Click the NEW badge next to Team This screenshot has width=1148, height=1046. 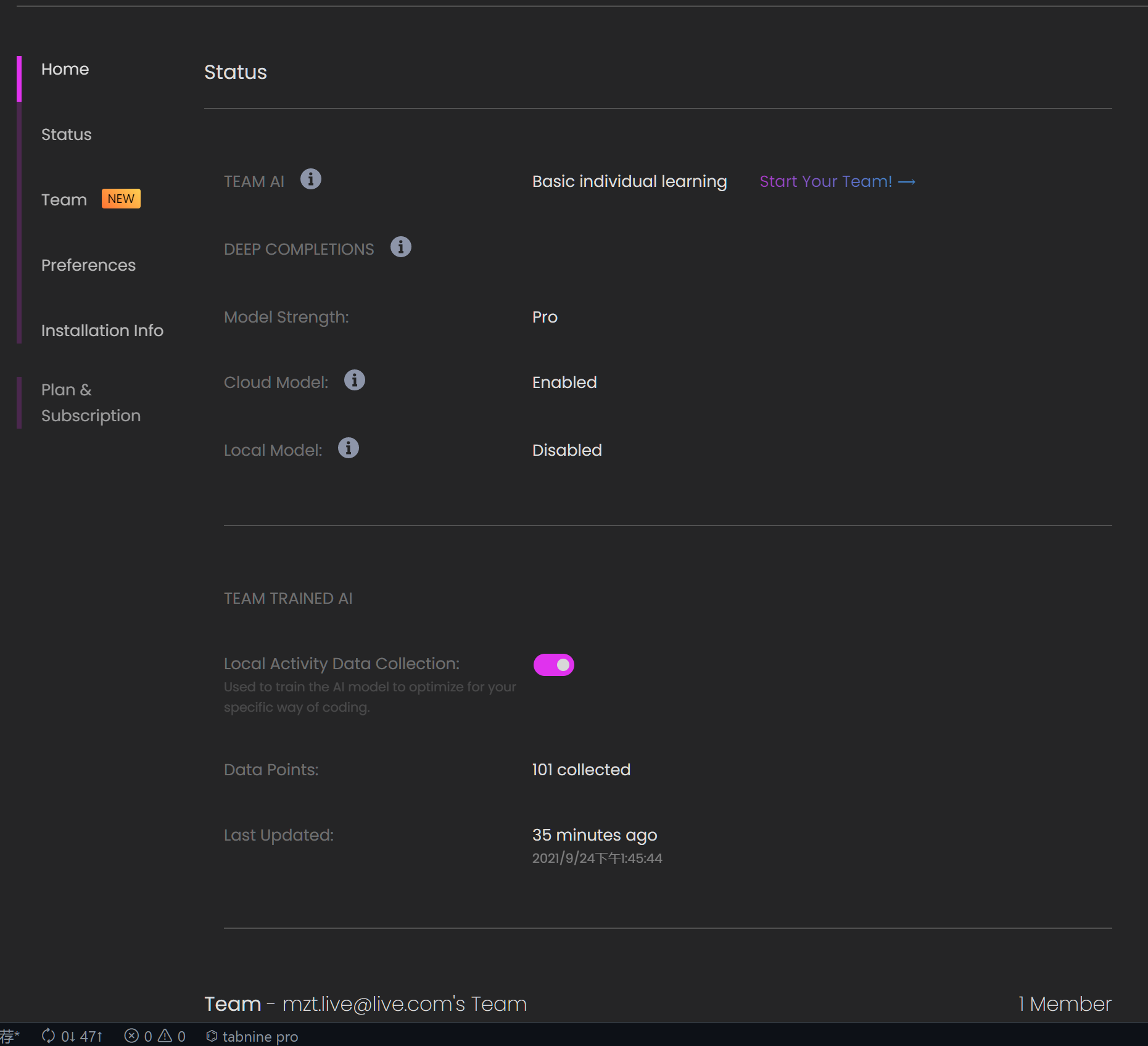pyautogui.click(x=121, y=198)
